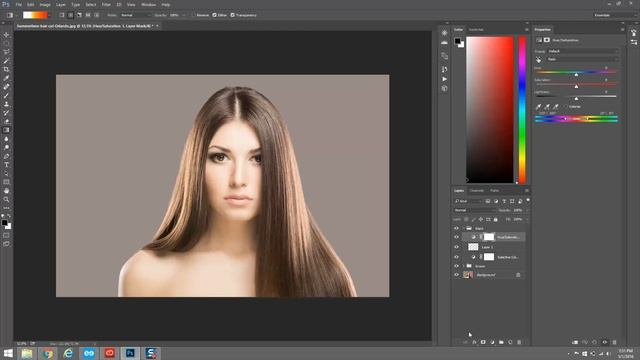Toggle the Dither checkbox
This screenshot has height=360, width=640.
215,15
